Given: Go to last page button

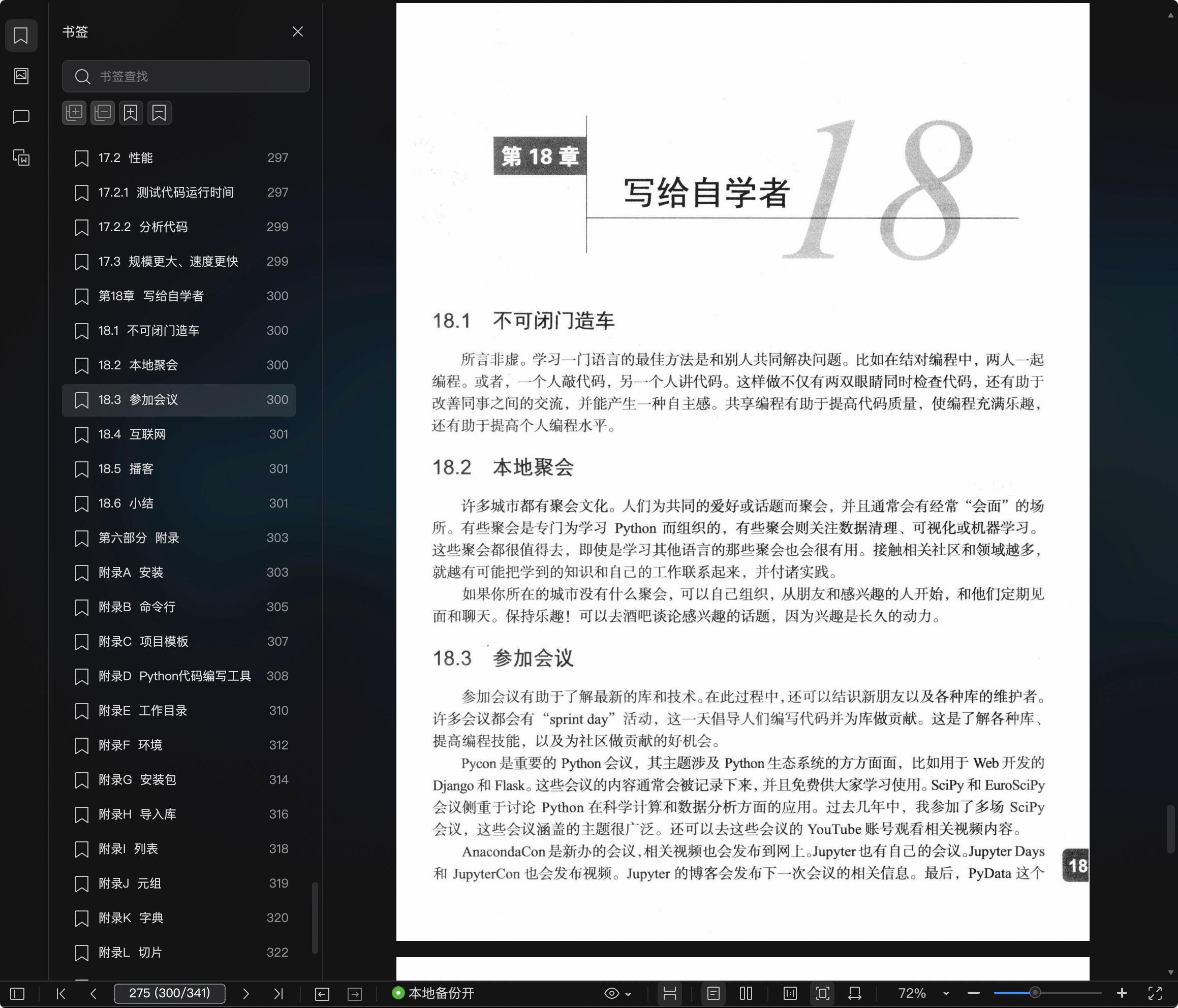Looking at the screenshot, I should pos(278,993).
